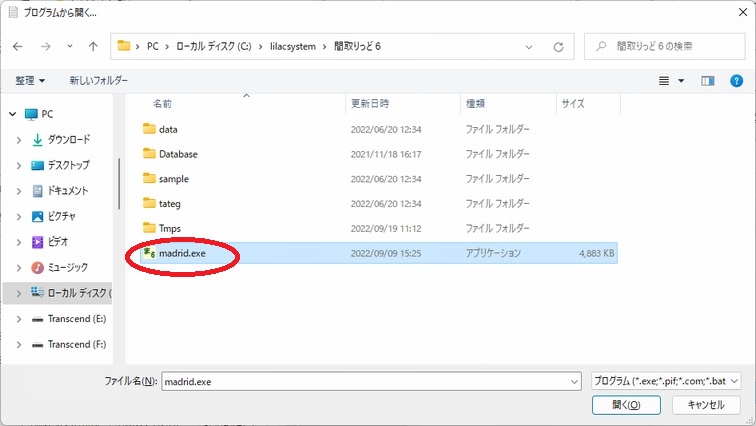Go up one folder level
The height and width of the screenshot is (426, 756).
(x=93, y=46)
